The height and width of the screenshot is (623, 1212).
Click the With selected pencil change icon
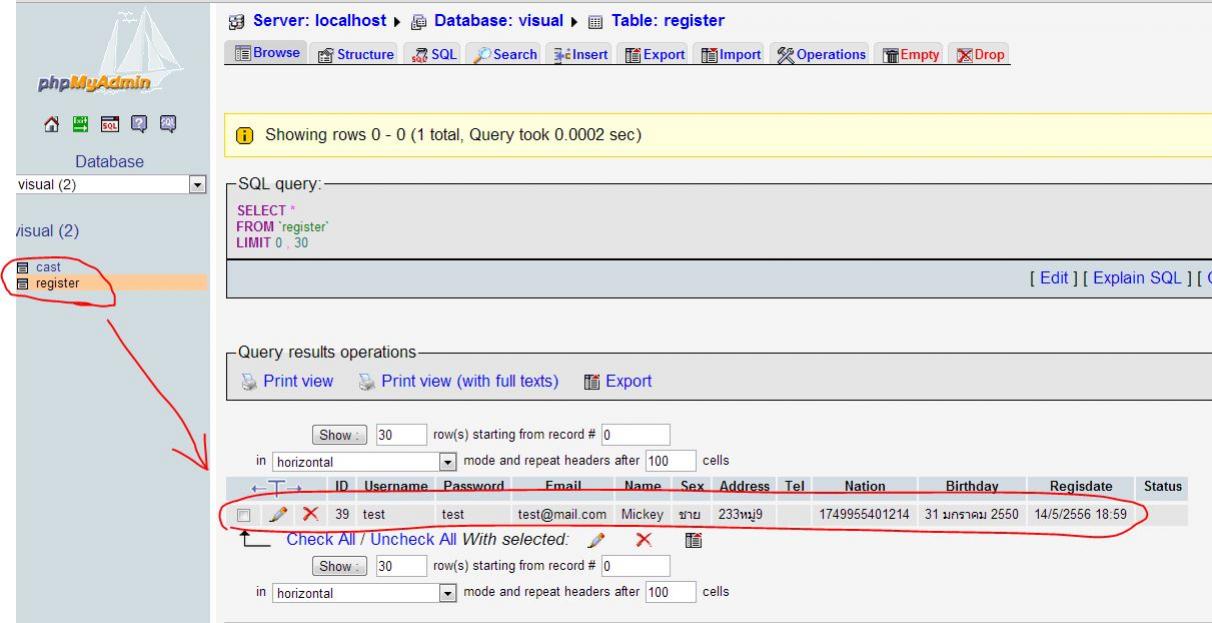click(x=596, y=540)
